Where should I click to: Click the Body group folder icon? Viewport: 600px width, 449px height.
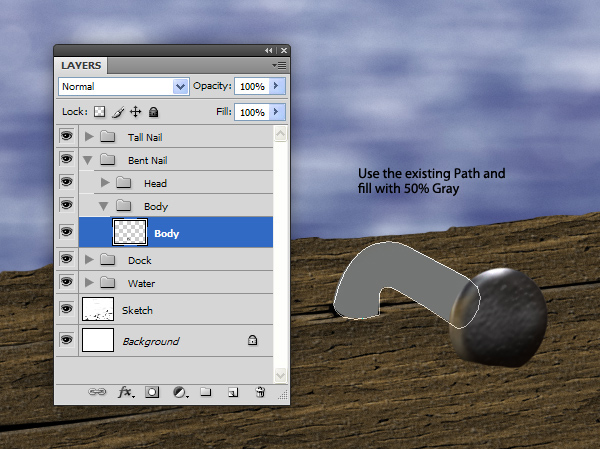[124, 206]
